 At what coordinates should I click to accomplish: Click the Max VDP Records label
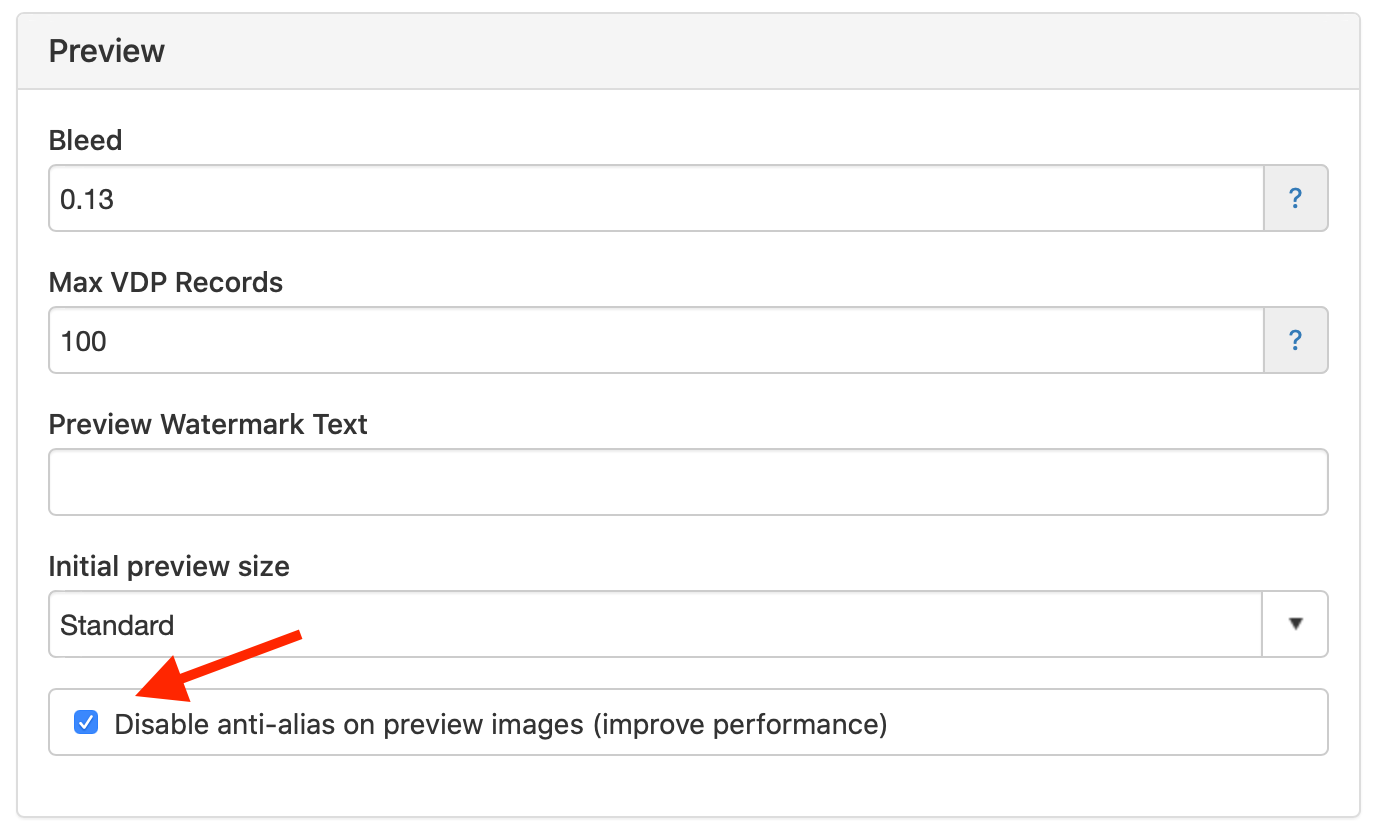(166, 283)
